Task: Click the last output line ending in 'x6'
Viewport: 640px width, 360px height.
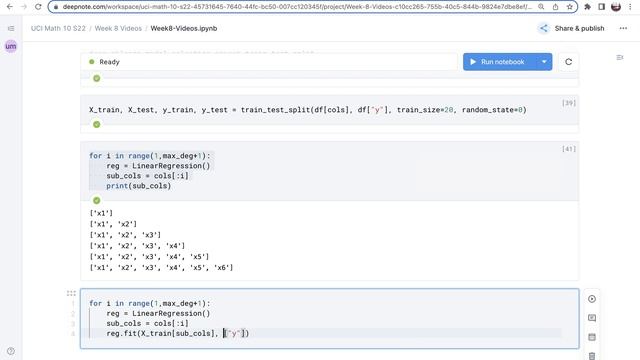Action: (161, 268)
